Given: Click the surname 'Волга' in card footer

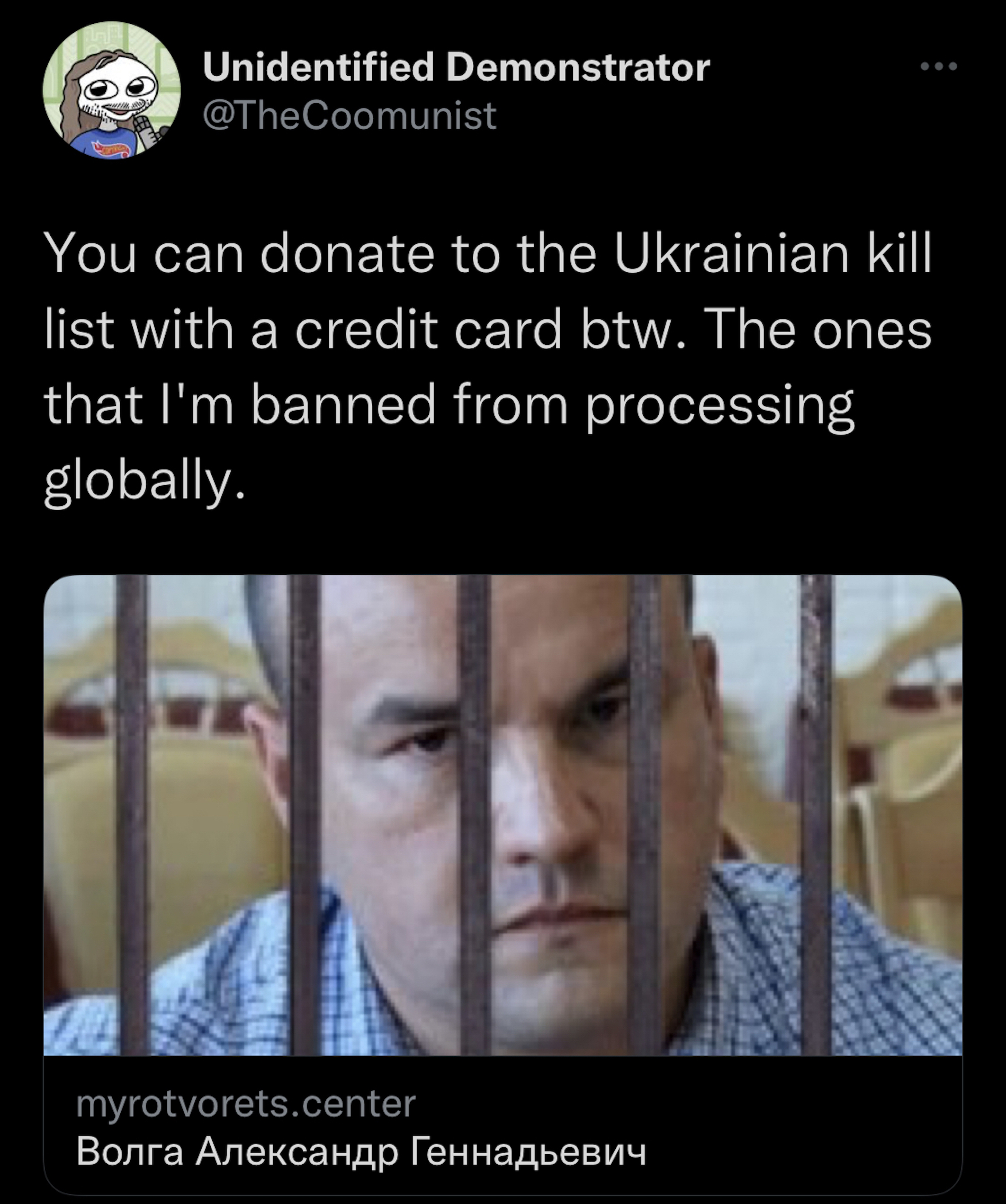Looking at the screenshot, I should (x=130, y=1151).
